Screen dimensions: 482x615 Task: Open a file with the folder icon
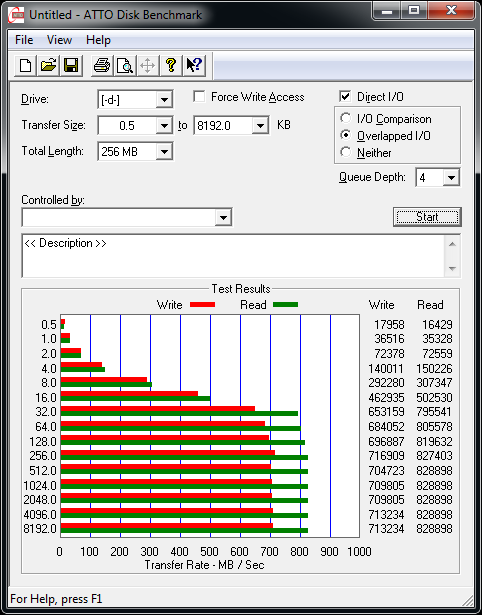coord(48,65)
